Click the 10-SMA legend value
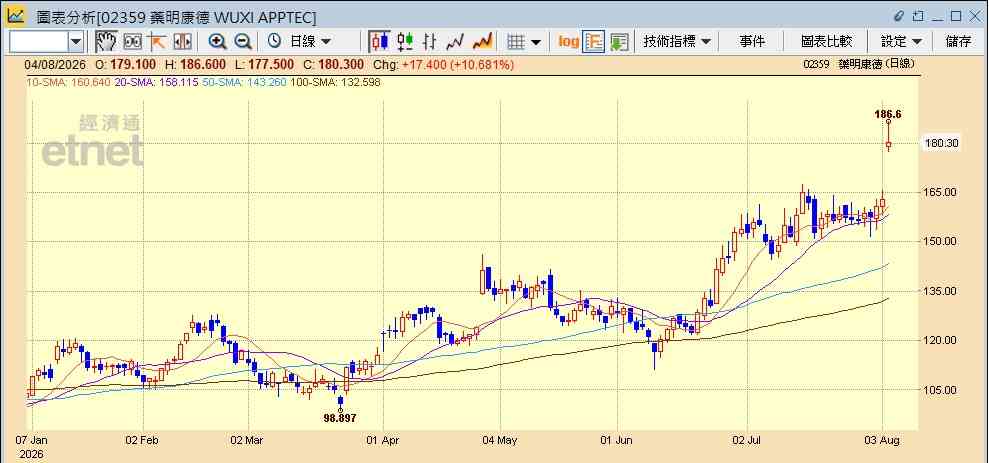Viewport: 989px width, 463px height. 68,82
